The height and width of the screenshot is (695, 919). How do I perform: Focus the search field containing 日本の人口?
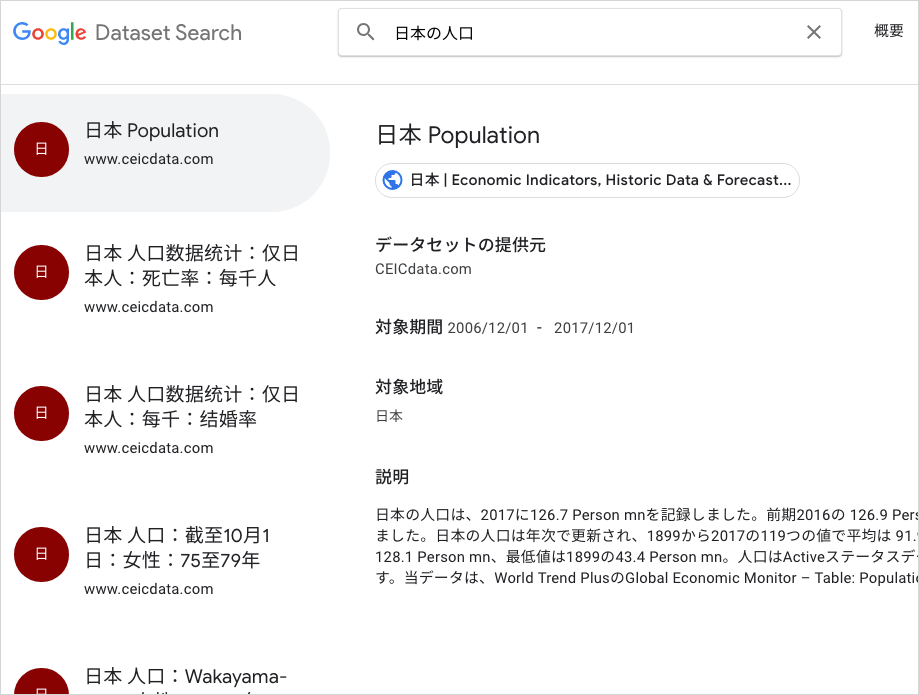[590, 33]
